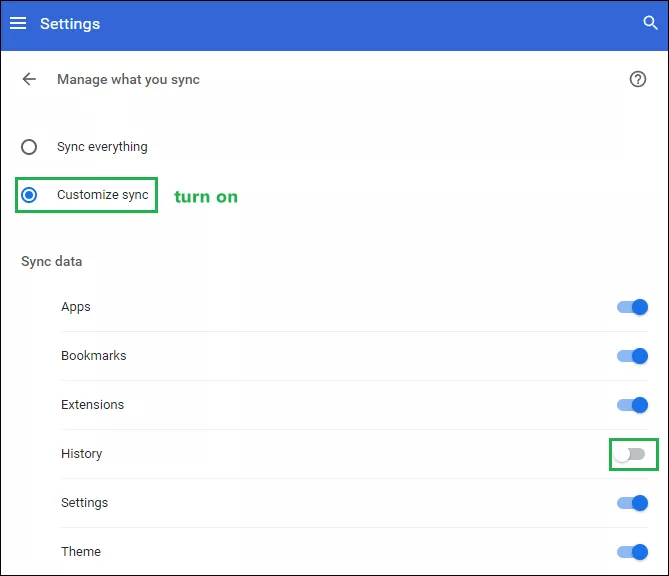The image size is (669, 576).
Task: Enable History sync switch
Action: pyautogui.click(x=630, y=454)
